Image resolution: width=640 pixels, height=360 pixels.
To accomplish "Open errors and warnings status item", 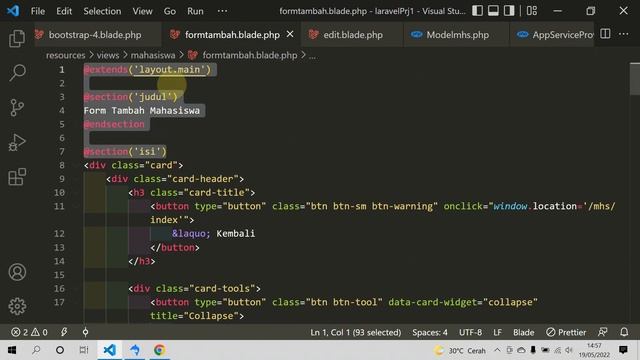I will point(29,332).
